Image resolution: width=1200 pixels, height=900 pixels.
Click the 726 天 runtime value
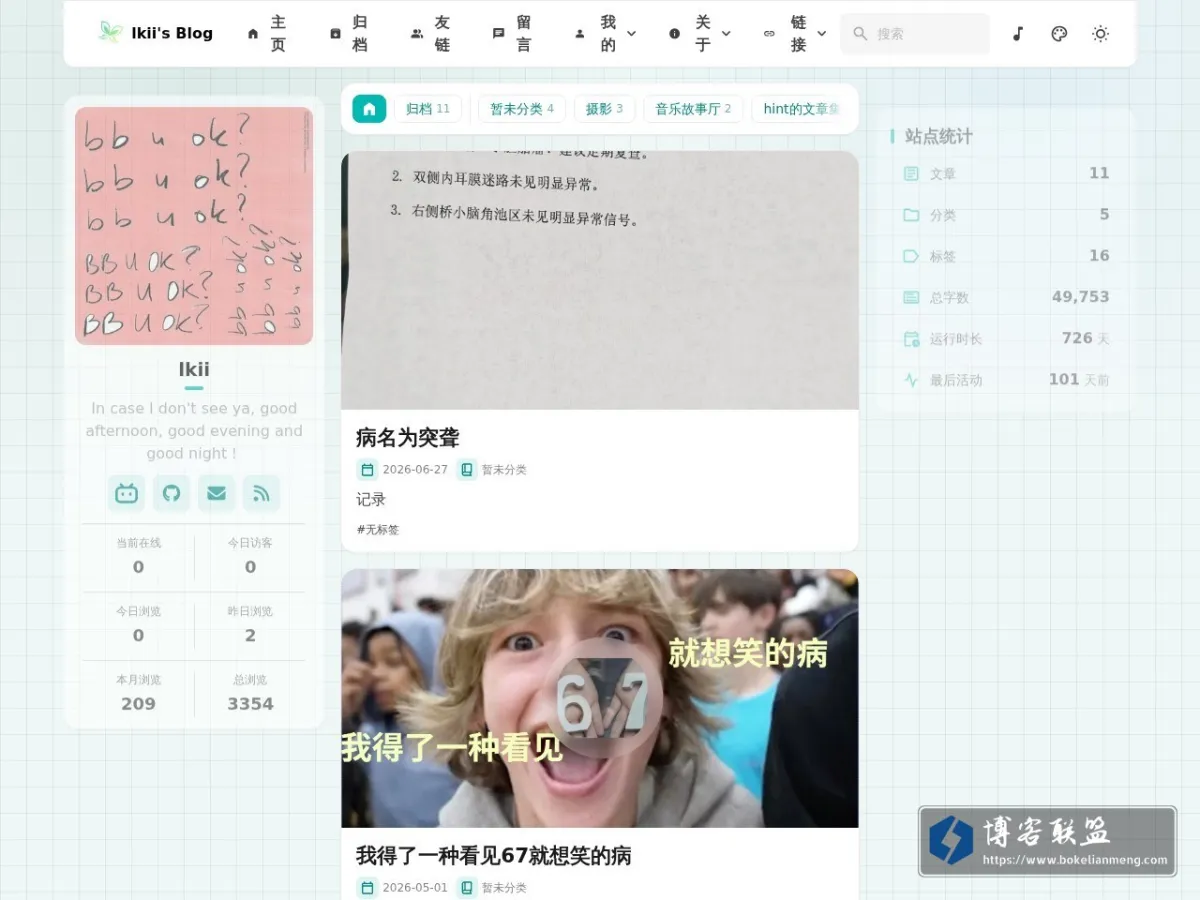pyautogui.click(x=1085, y=338)
